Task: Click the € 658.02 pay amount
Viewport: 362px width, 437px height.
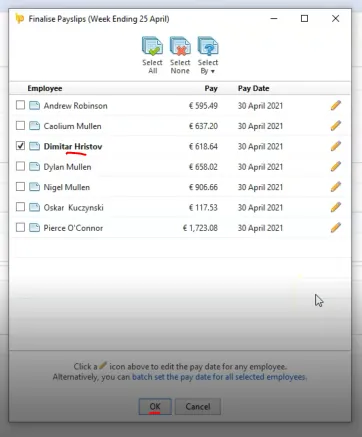Action: [203, 167]
